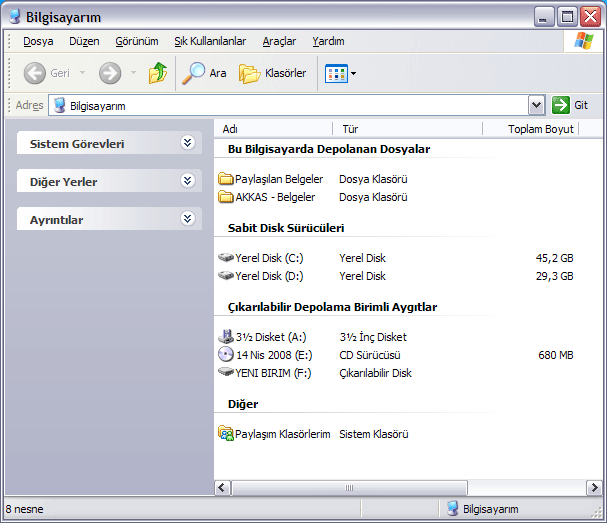
Task: Toggle the Klasörler folders pane
Action: [272, 73]
